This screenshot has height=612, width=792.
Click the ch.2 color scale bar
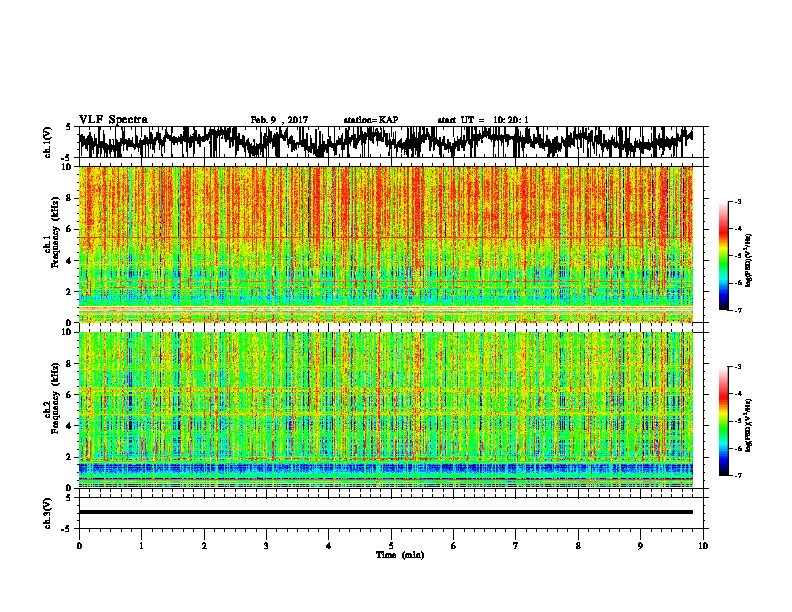(723, 421)
